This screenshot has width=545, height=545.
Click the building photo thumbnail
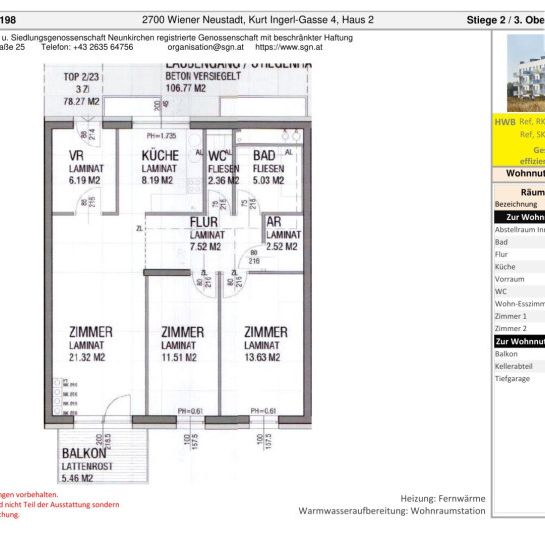(x=526, y=73)
